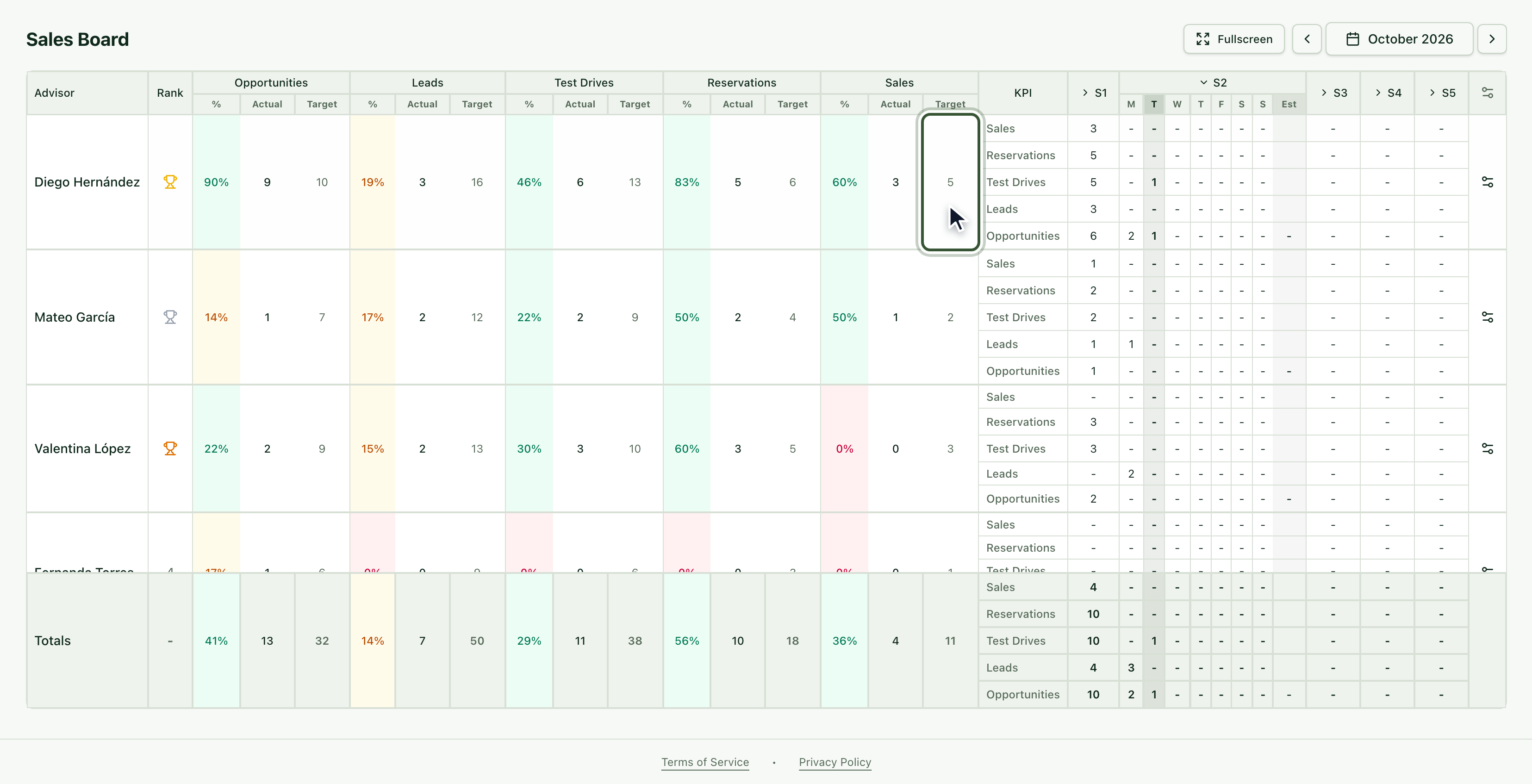Click the 36% total sales percentage
Viewport: 1532px width, 784px height.
click(x=844, y=641)
